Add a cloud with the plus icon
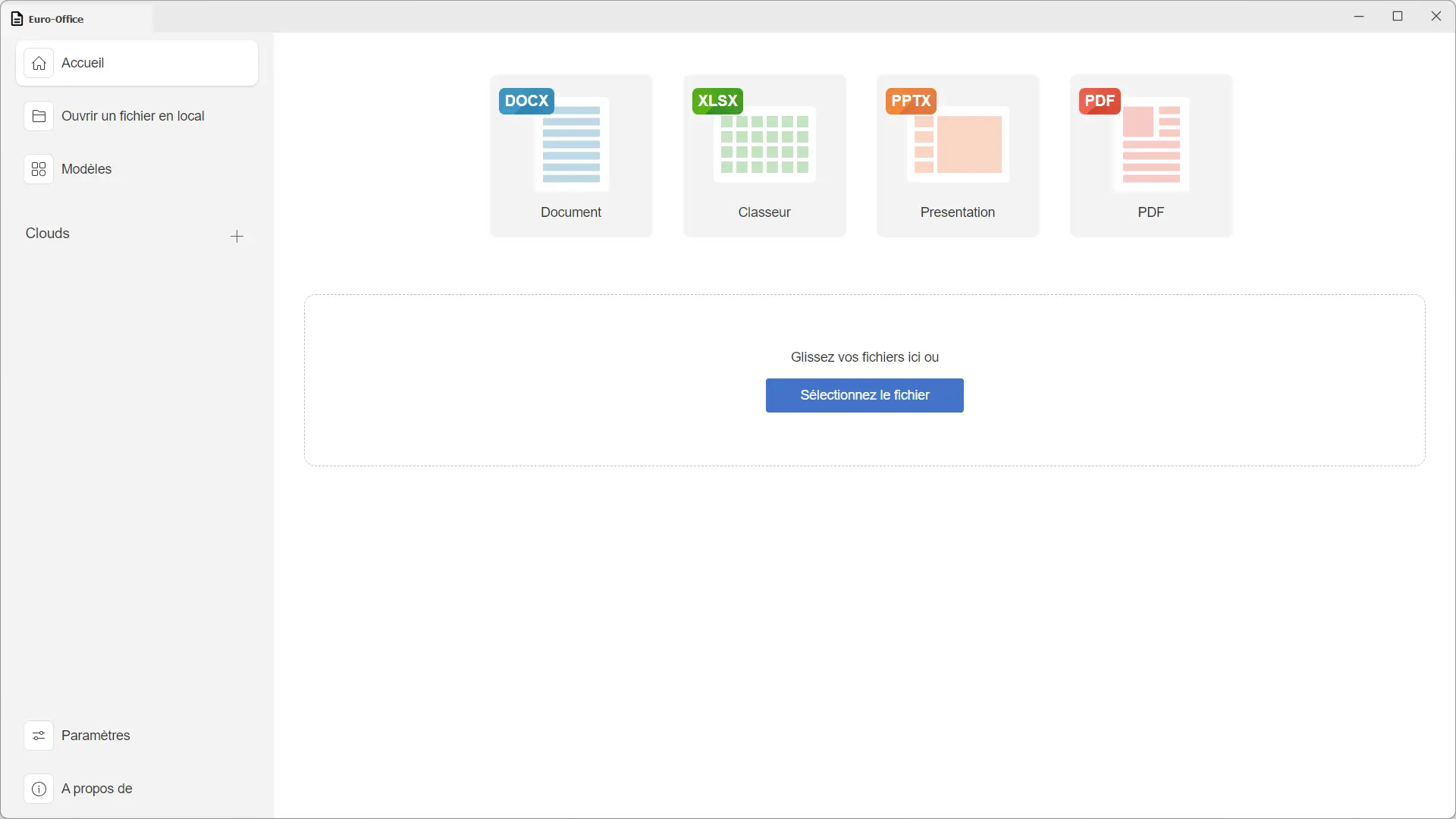1456x819 pixels. [237, 237]
